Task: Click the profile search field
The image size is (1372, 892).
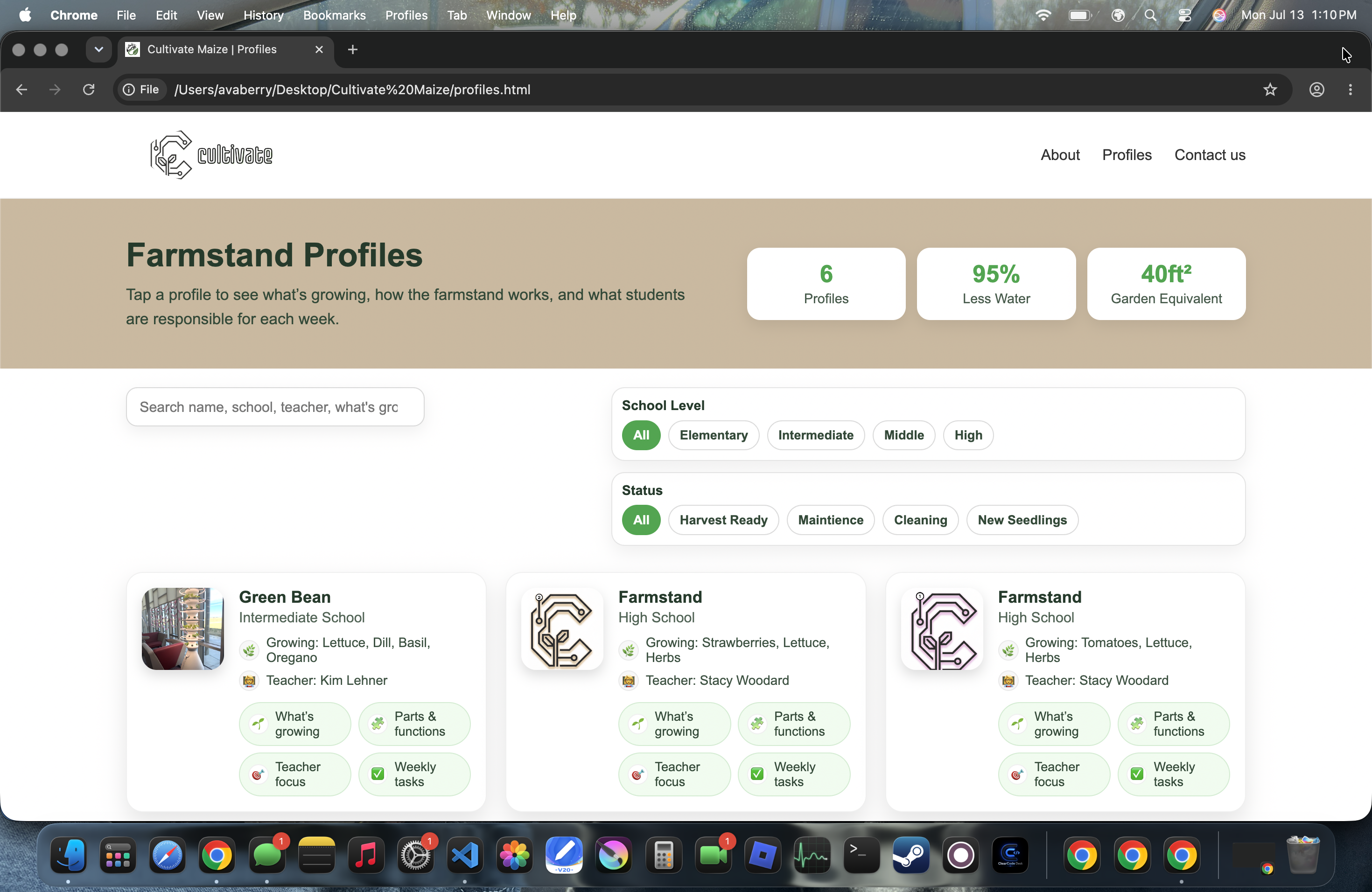Action: 275,407
